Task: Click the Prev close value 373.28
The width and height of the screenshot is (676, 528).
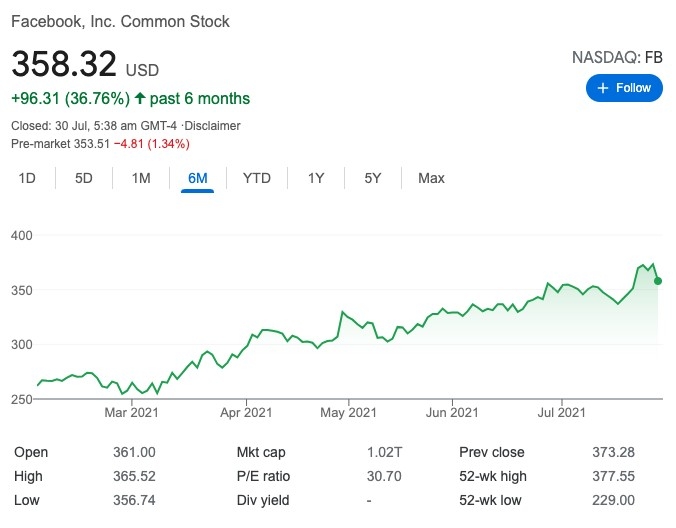Action: [x=613, y=452]
